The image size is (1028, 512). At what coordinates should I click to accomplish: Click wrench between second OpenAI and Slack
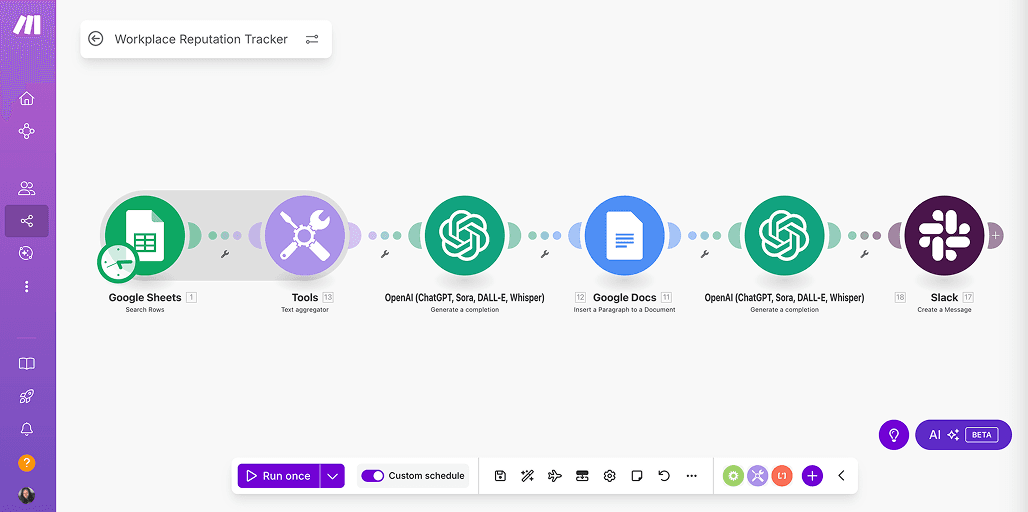point(865,254)
